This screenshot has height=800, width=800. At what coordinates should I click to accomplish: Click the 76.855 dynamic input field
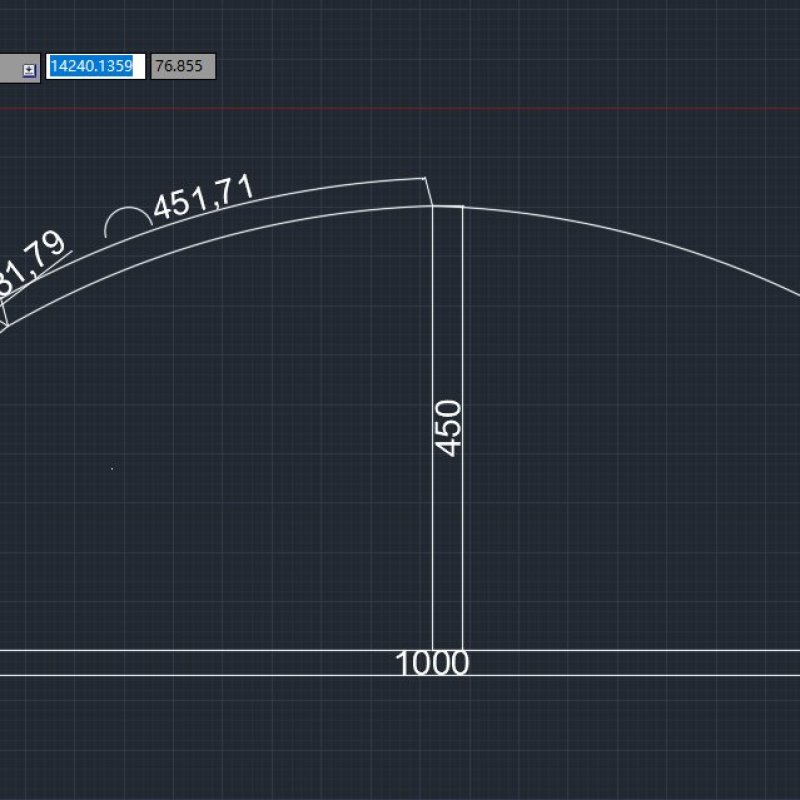[x=183, y=66]
